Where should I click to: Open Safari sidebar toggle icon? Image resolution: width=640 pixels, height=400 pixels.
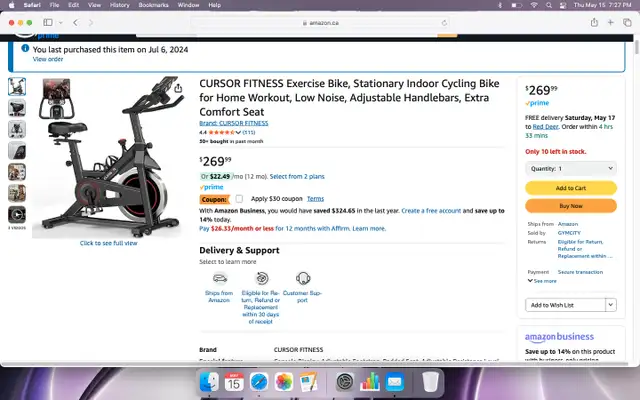point(48,22)
